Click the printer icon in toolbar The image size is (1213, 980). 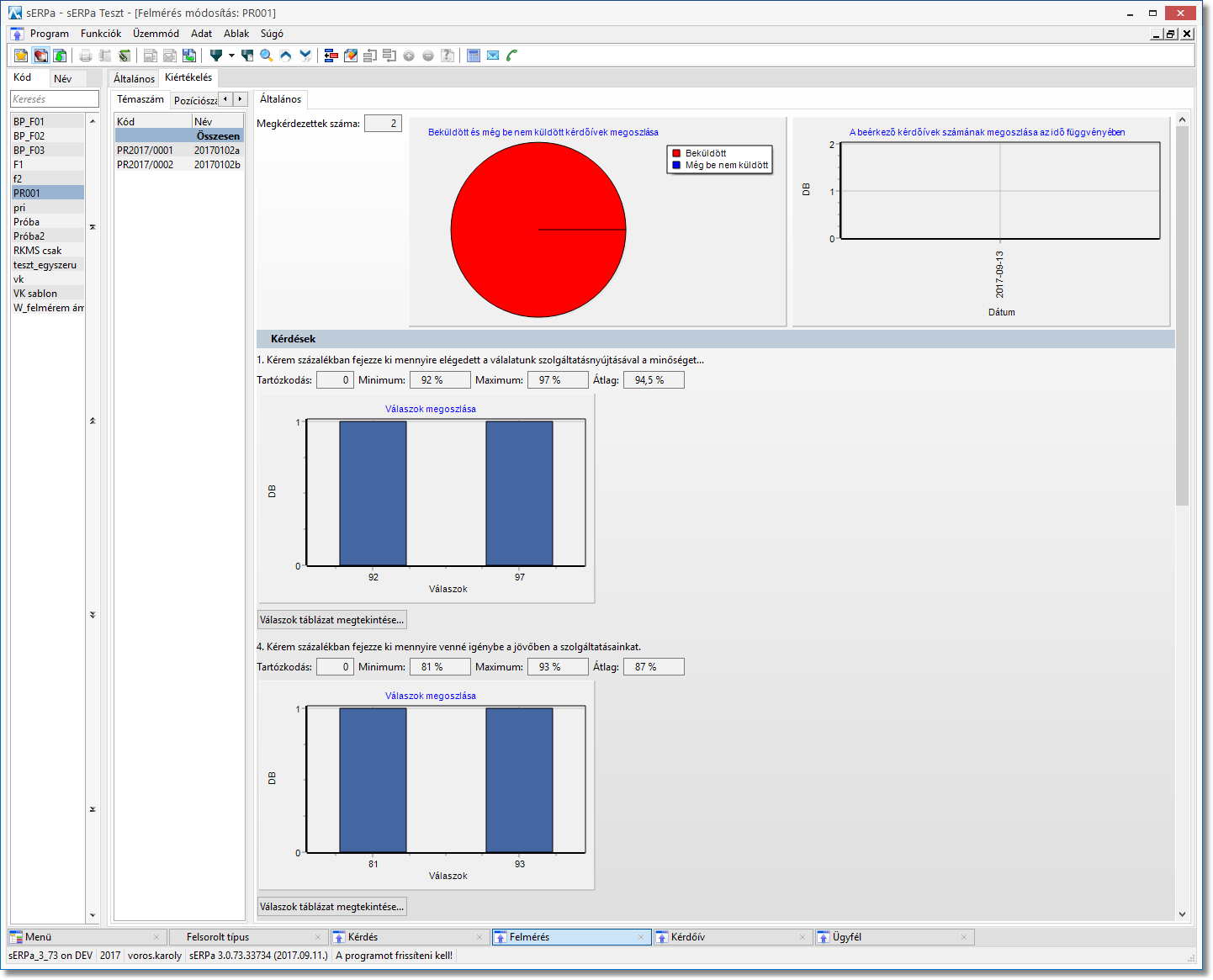click(x=86, y=56)
